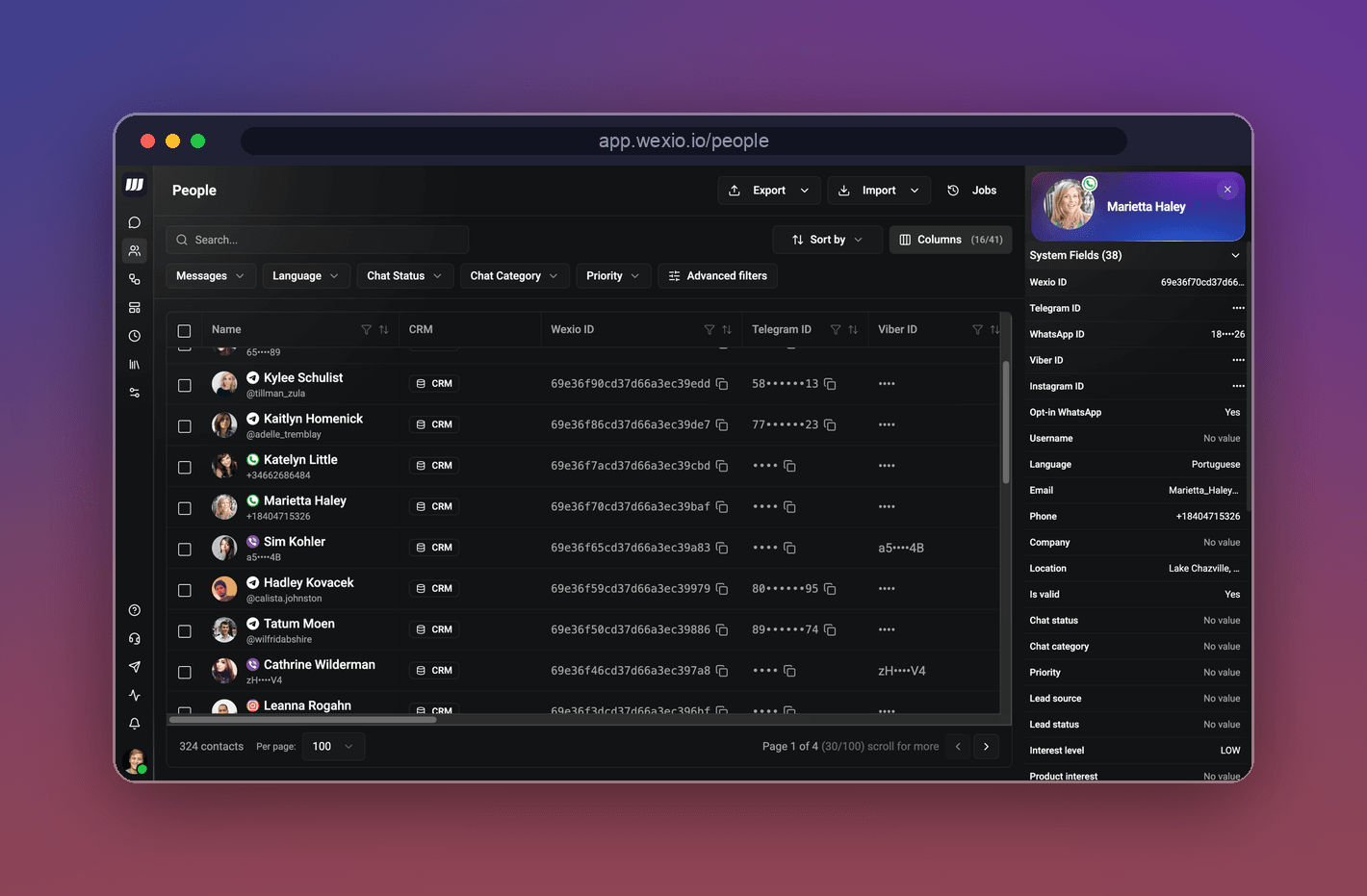
Task: Click the Phone value +18404715326 in details panel
Action: tap(1208, 517)
